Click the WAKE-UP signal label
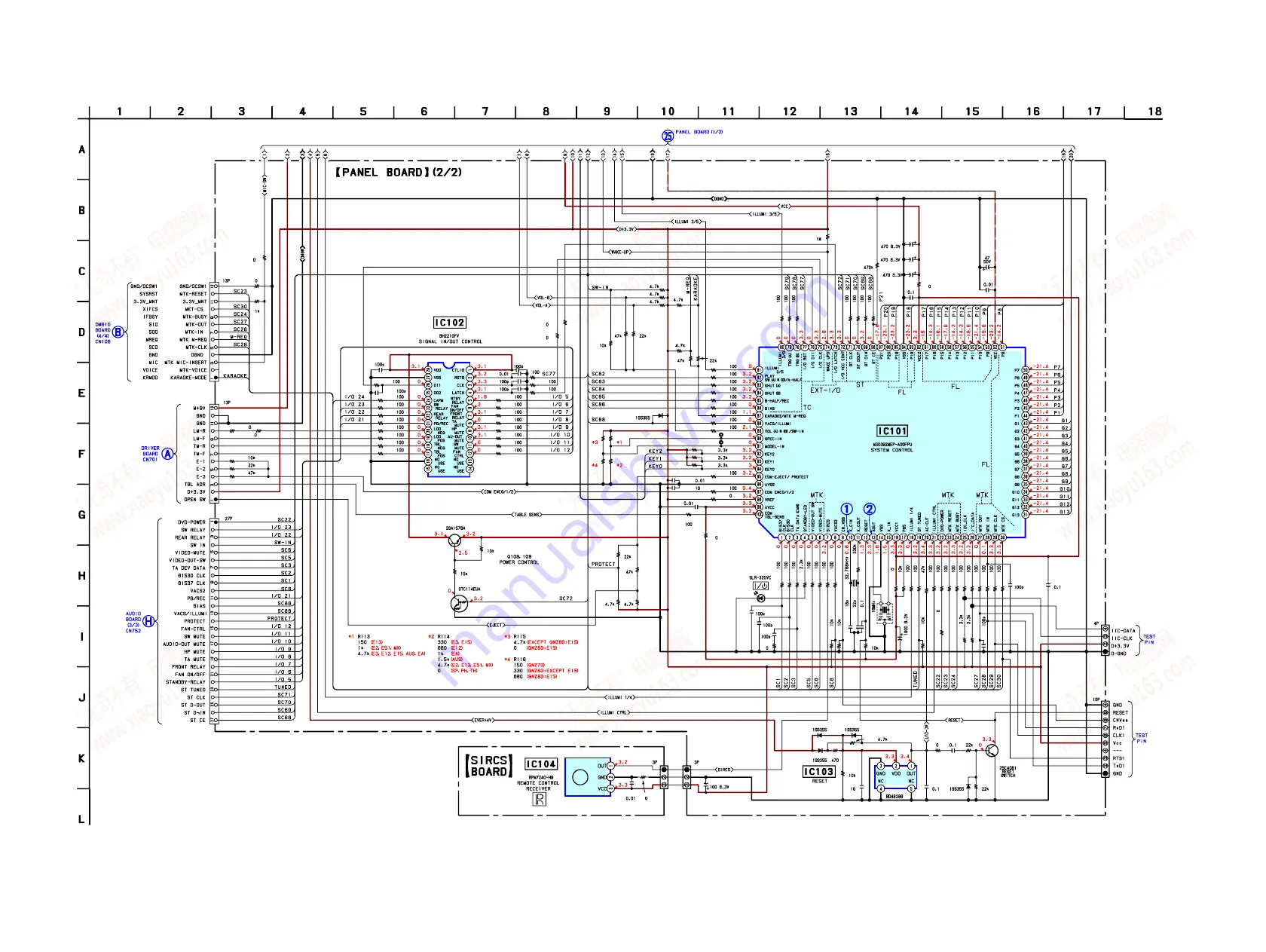 point(620,252)
